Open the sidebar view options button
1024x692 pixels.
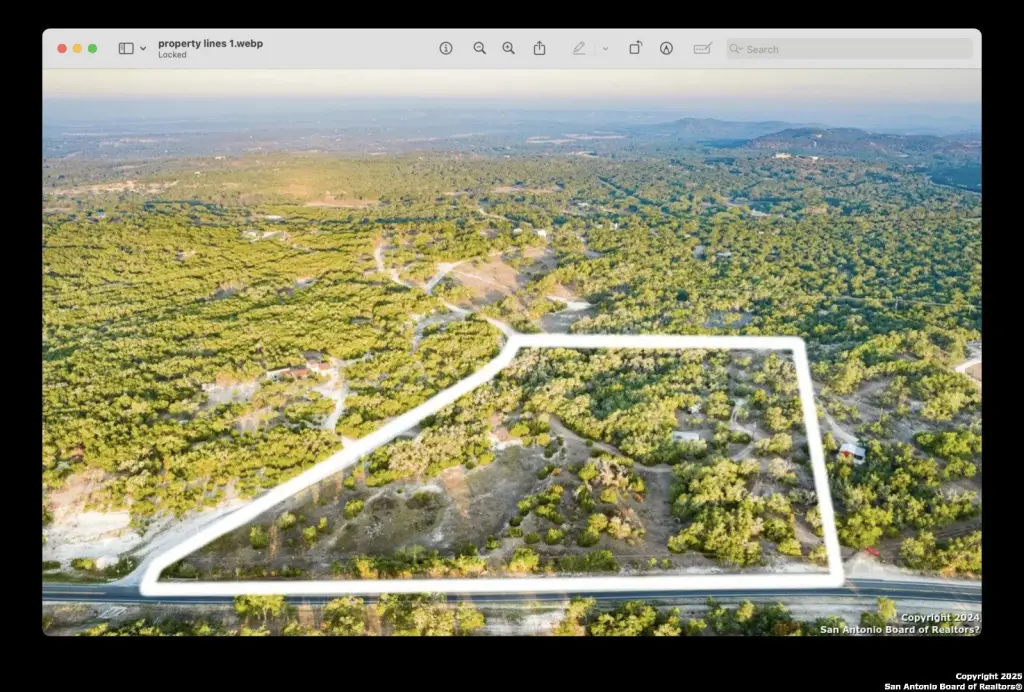(x=126, y=48)
